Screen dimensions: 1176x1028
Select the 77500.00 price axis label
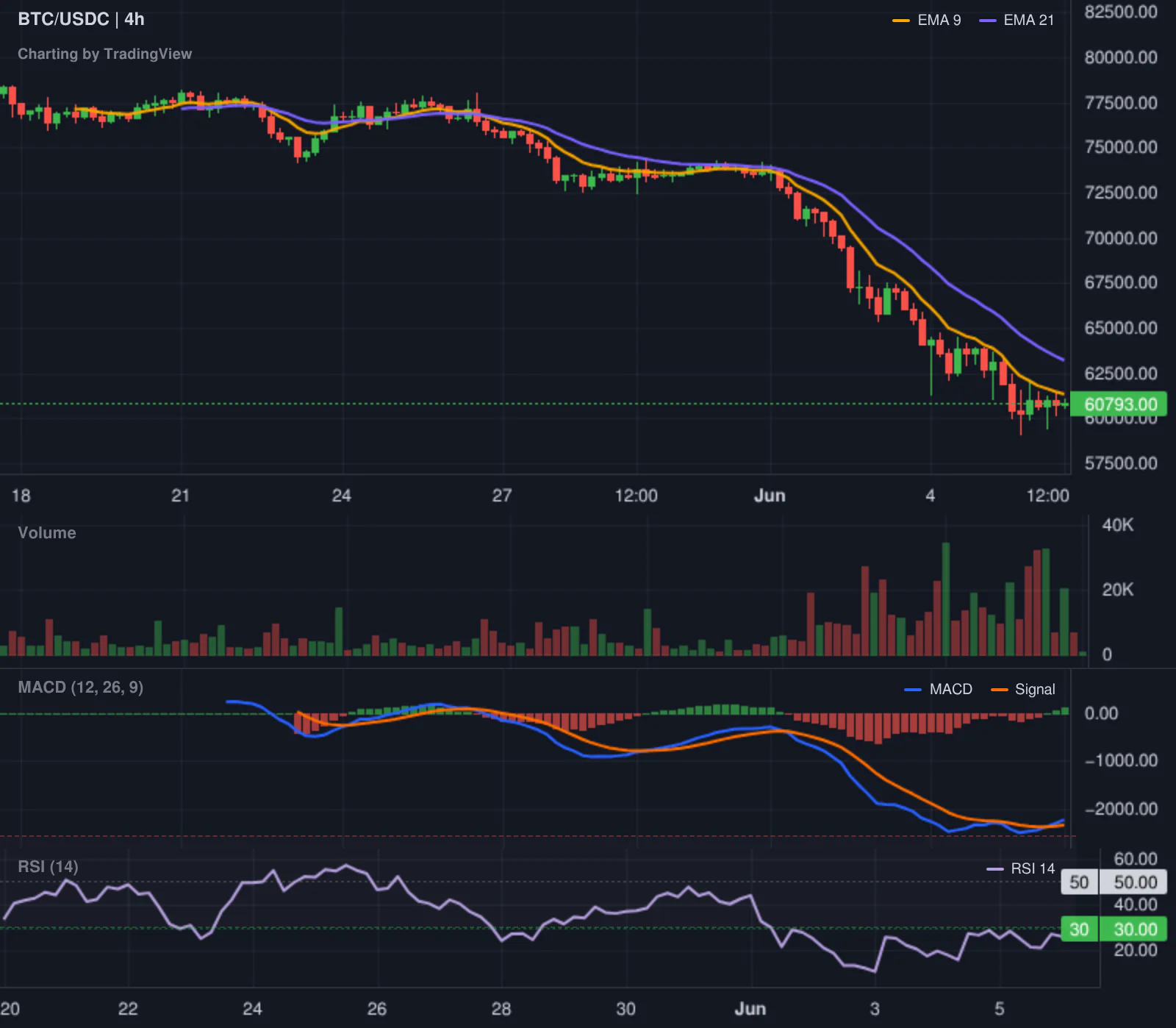pyautogui.click(x=1121, y=103)
